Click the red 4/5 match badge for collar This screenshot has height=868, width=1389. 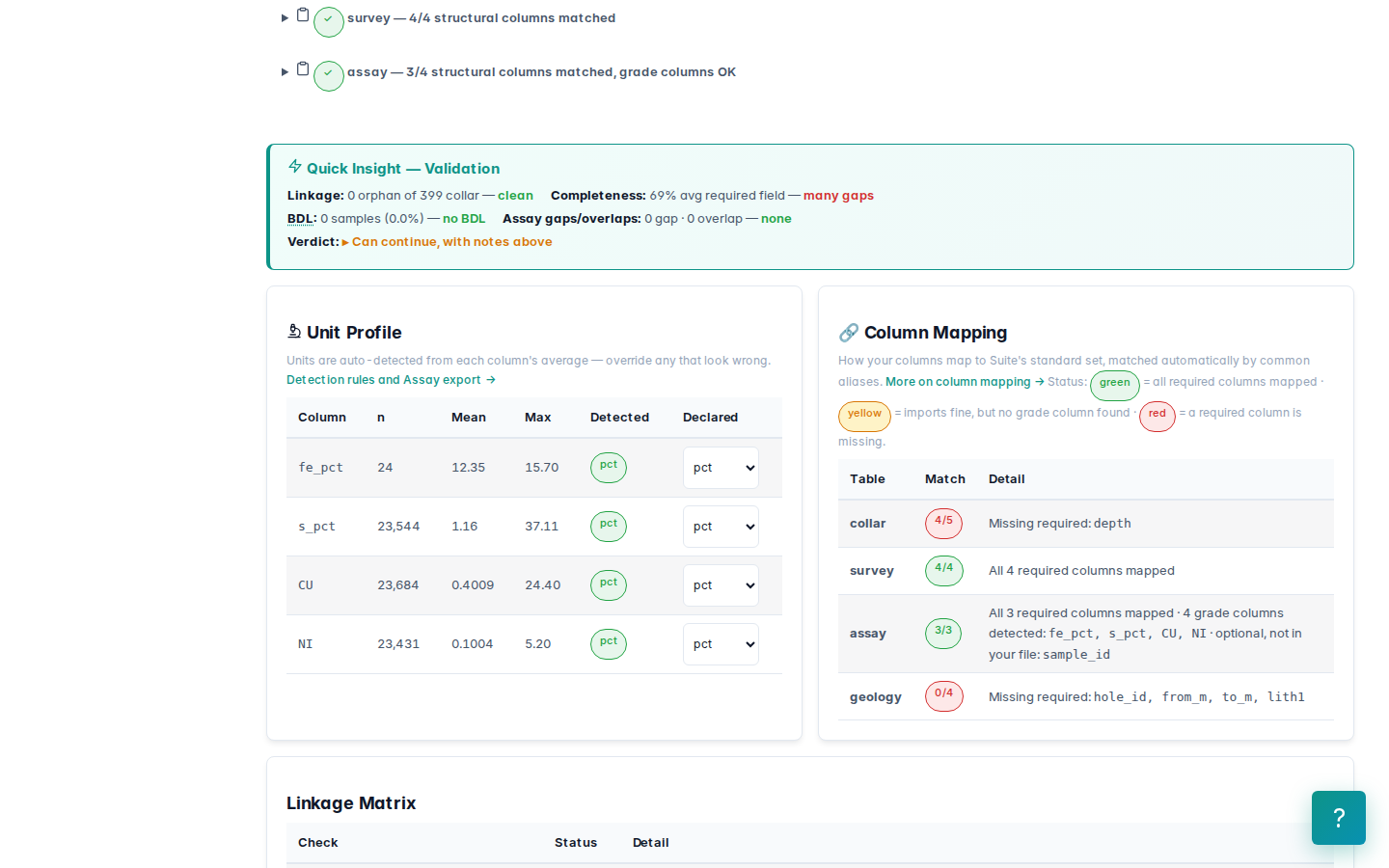click(x=943, y=524)
